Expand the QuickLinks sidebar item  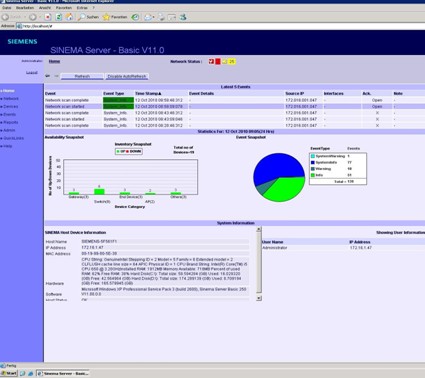tap(12, 138)
